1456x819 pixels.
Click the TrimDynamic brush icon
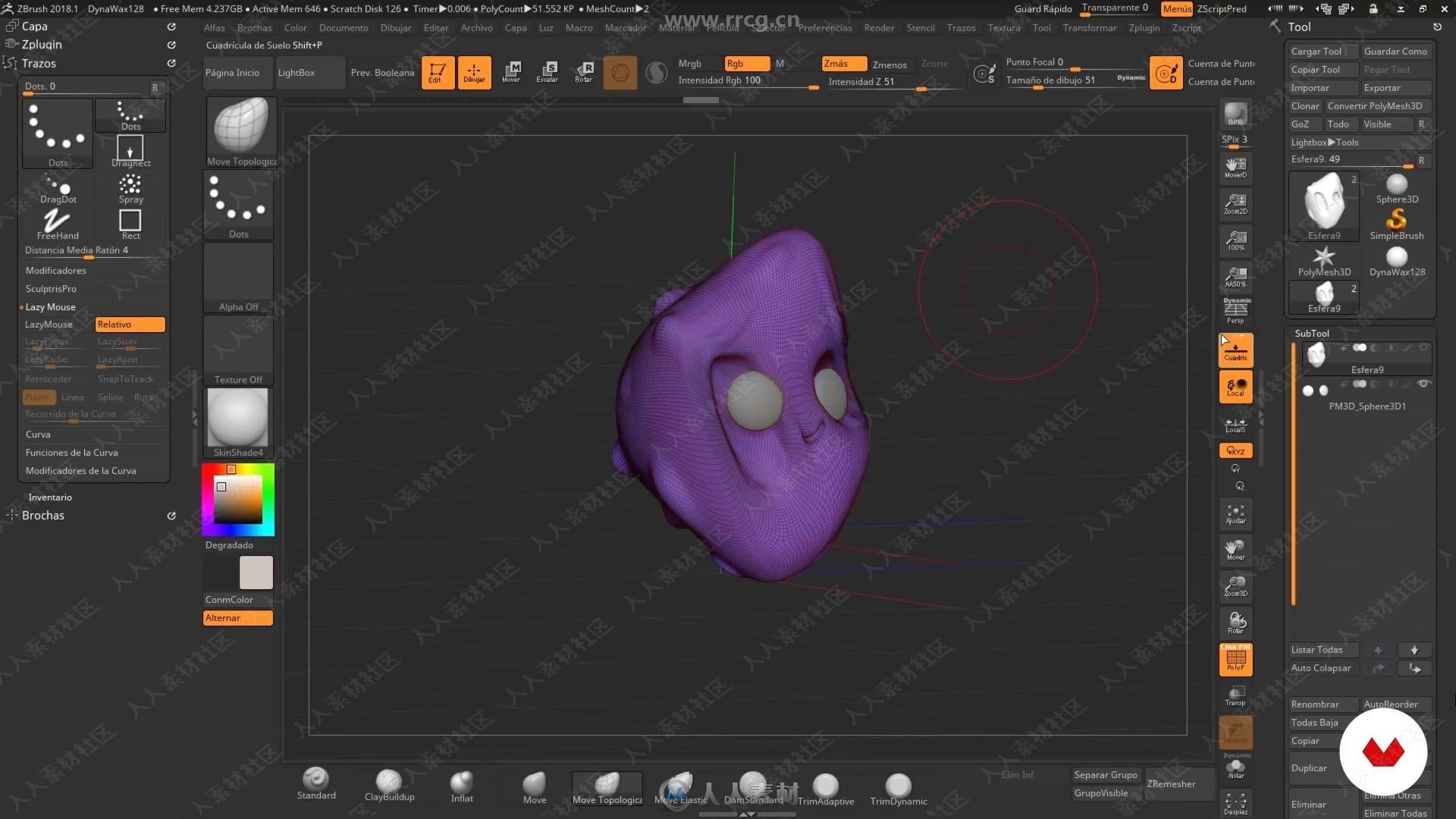[897, 783]
